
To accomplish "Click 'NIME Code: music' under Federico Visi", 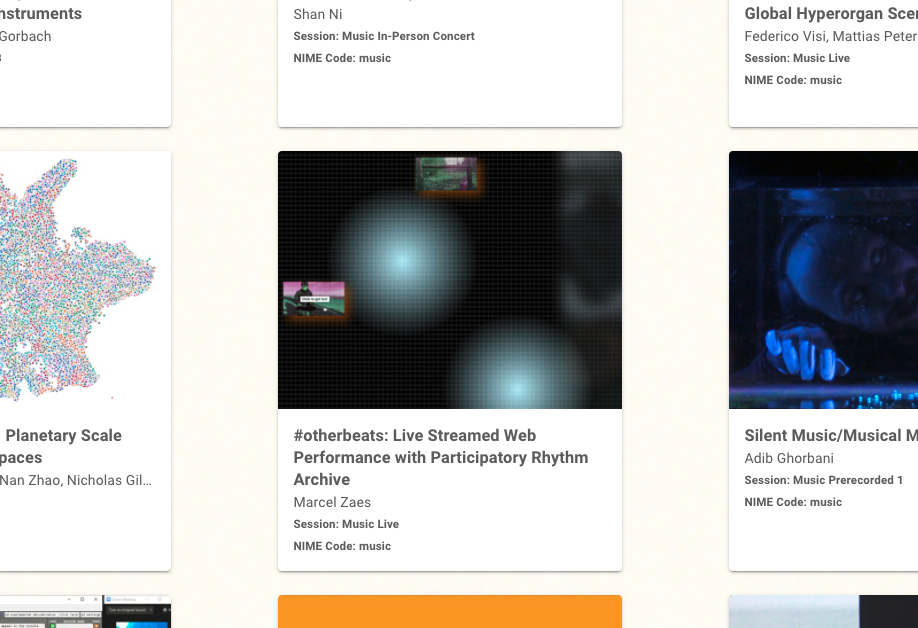I will [x=793, y=80].
